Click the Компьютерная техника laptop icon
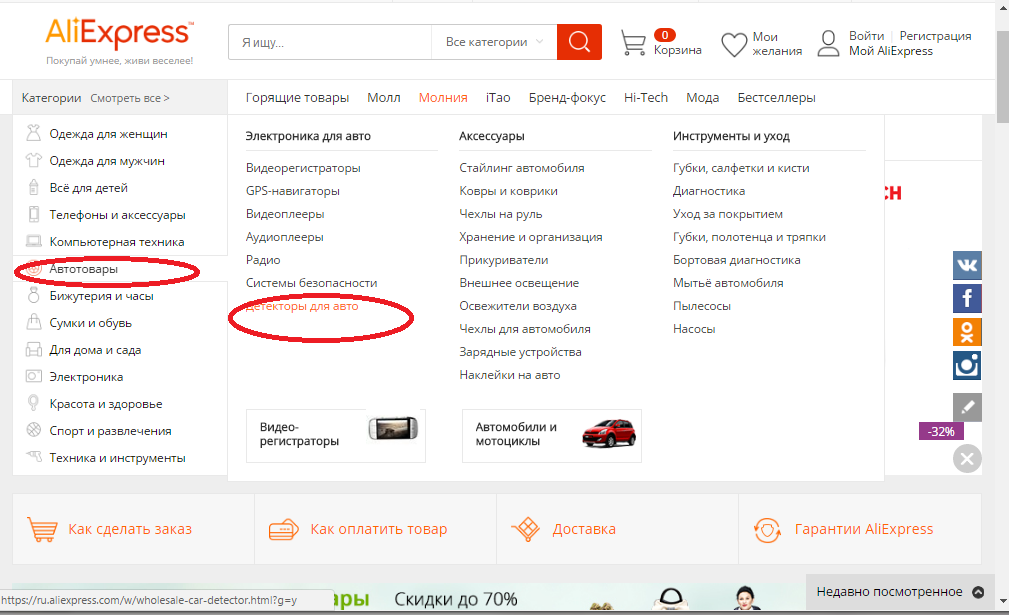 click(33, 241)
